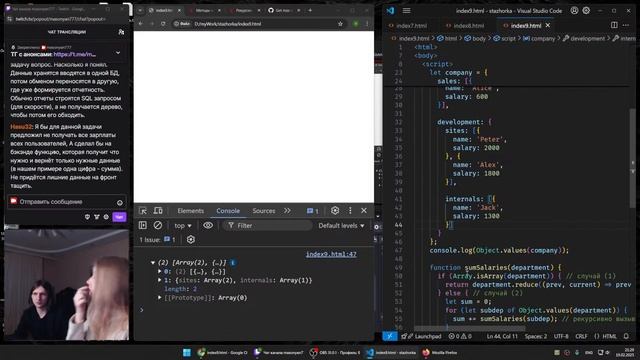Screen dimensions: 640x360
Task: Collapse the (2) [Array(2), {…}] console entry
Action: (153, 262)
